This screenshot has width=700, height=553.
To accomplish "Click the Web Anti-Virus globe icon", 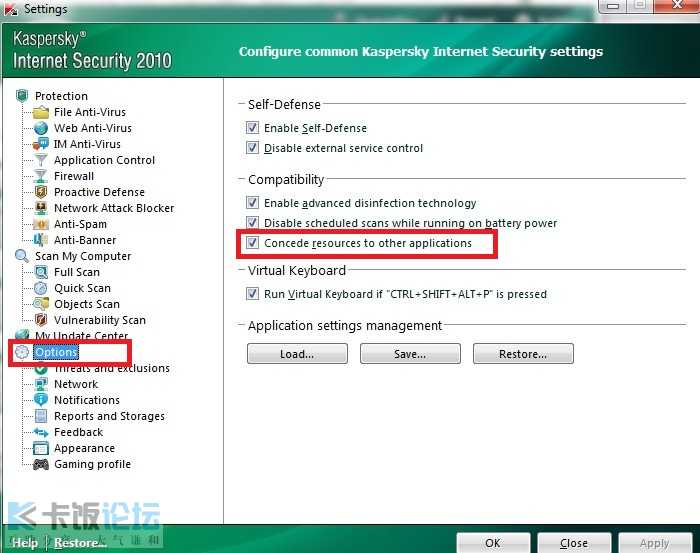I will pos(41,128).
